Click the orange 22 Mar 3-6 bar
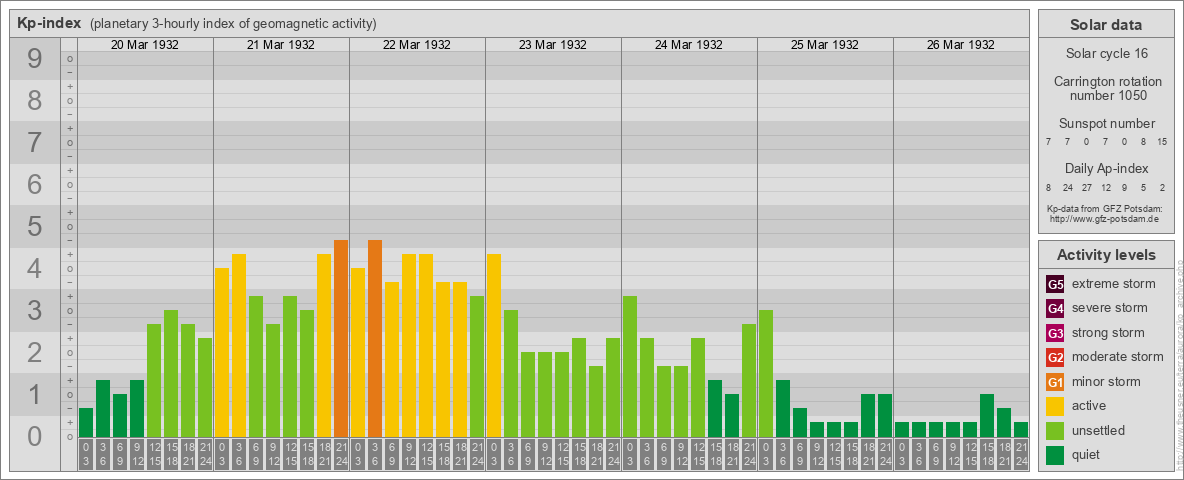Viewport: 1184px width, 480px height. point(375,339)
